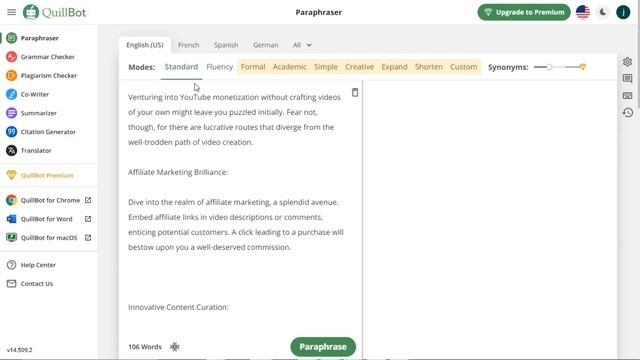This screenshot has width=640, height=360.
Task: Click the 'Innovative Content Curation:' heading text
Action: click(x=178, y=307)
